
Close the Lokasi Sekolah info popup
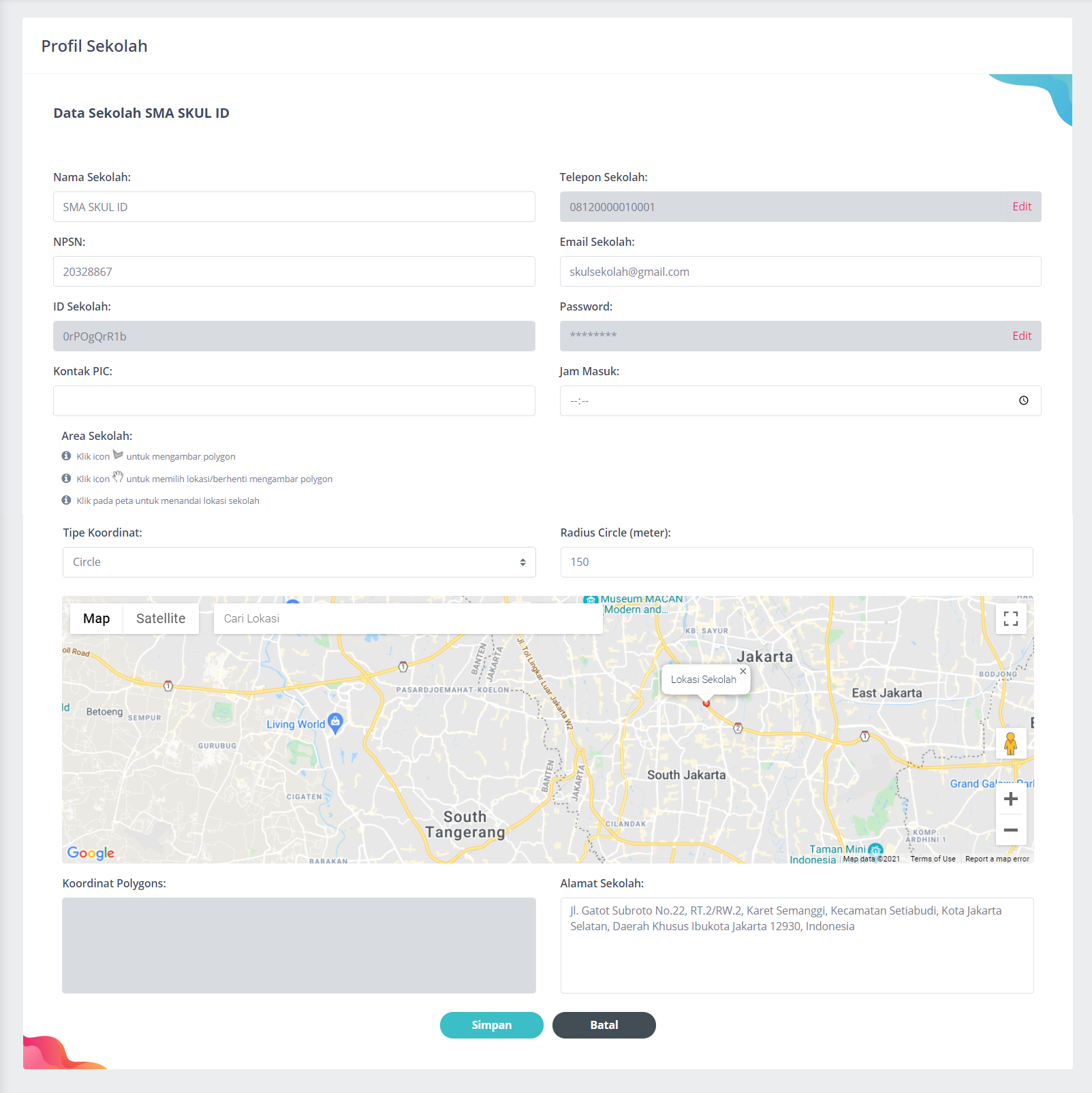pos(743,671)
